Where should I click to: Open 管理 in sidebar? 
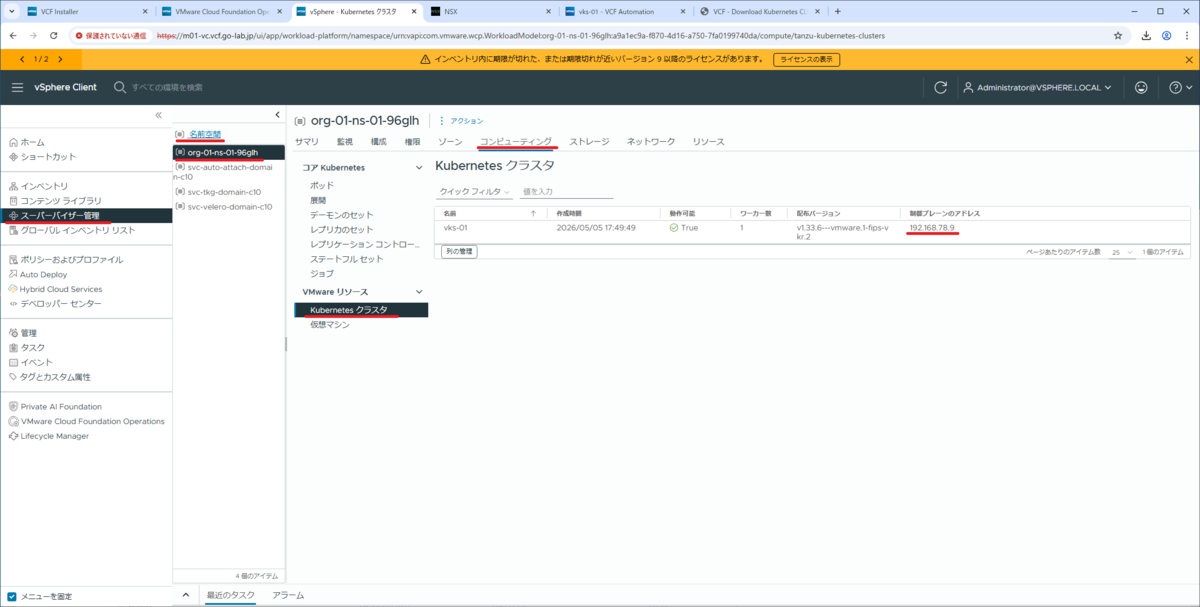(28, 333)
